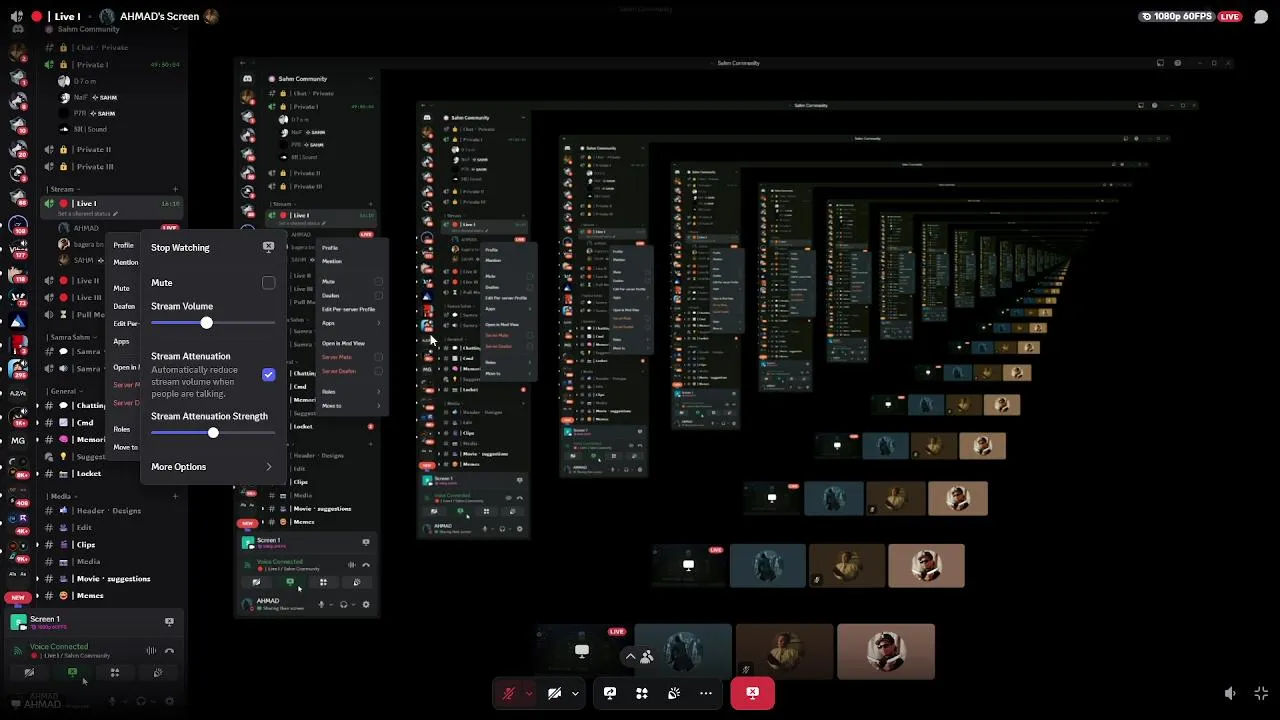Click the soundboard button in left voice panel

[x=158, y=673]
